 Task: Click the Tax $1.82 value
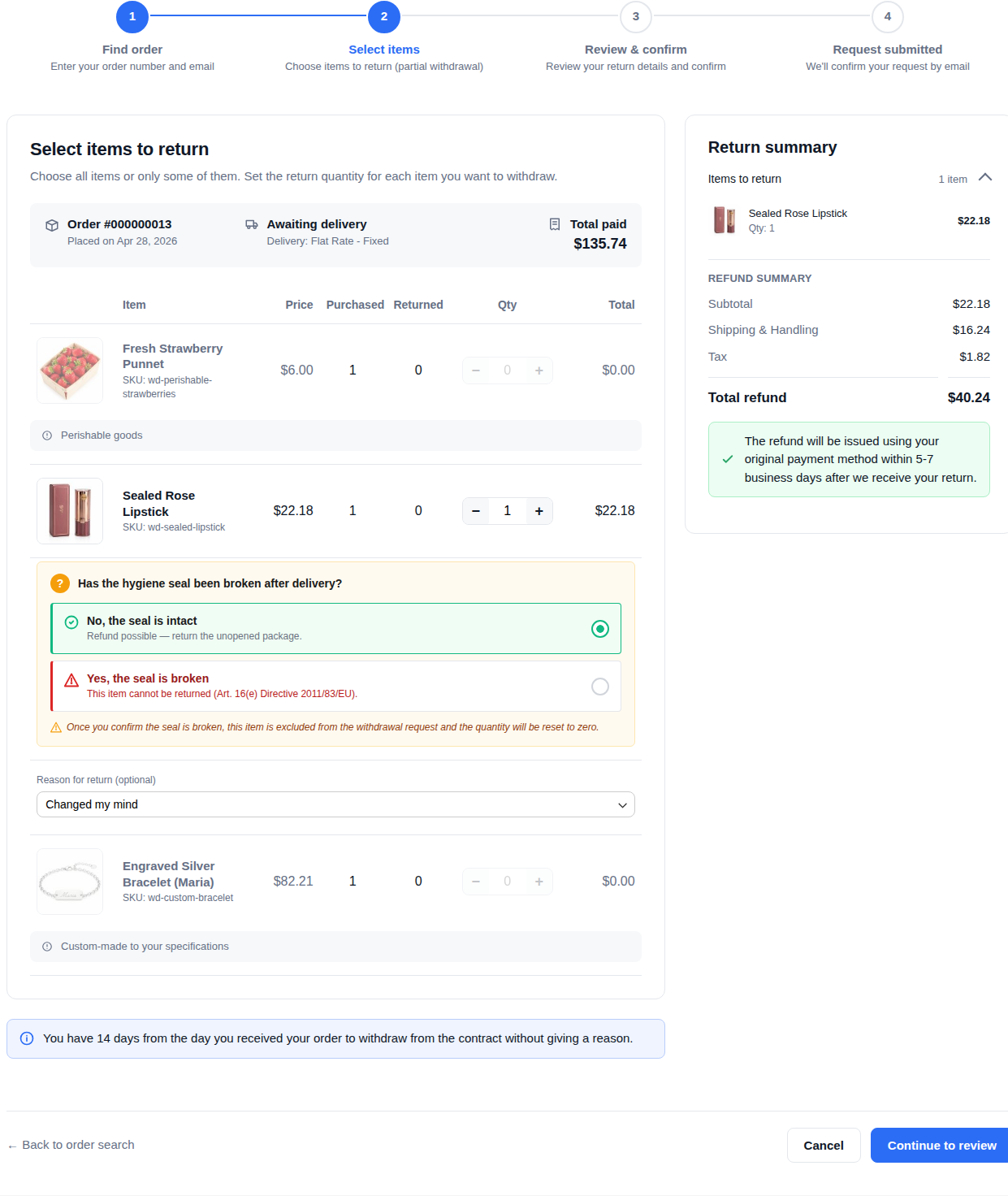click(975, 357)
